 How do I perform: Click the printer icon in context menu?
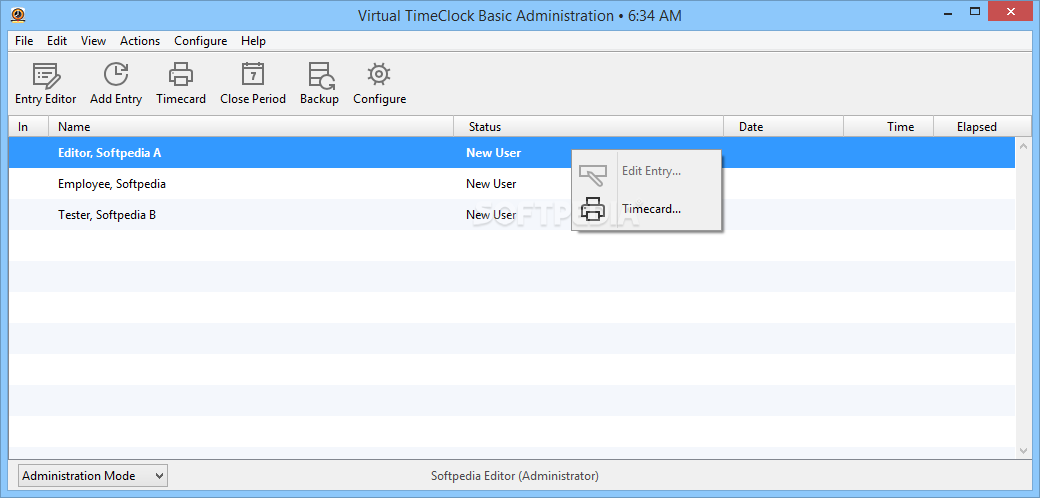(x=593, y=209)
